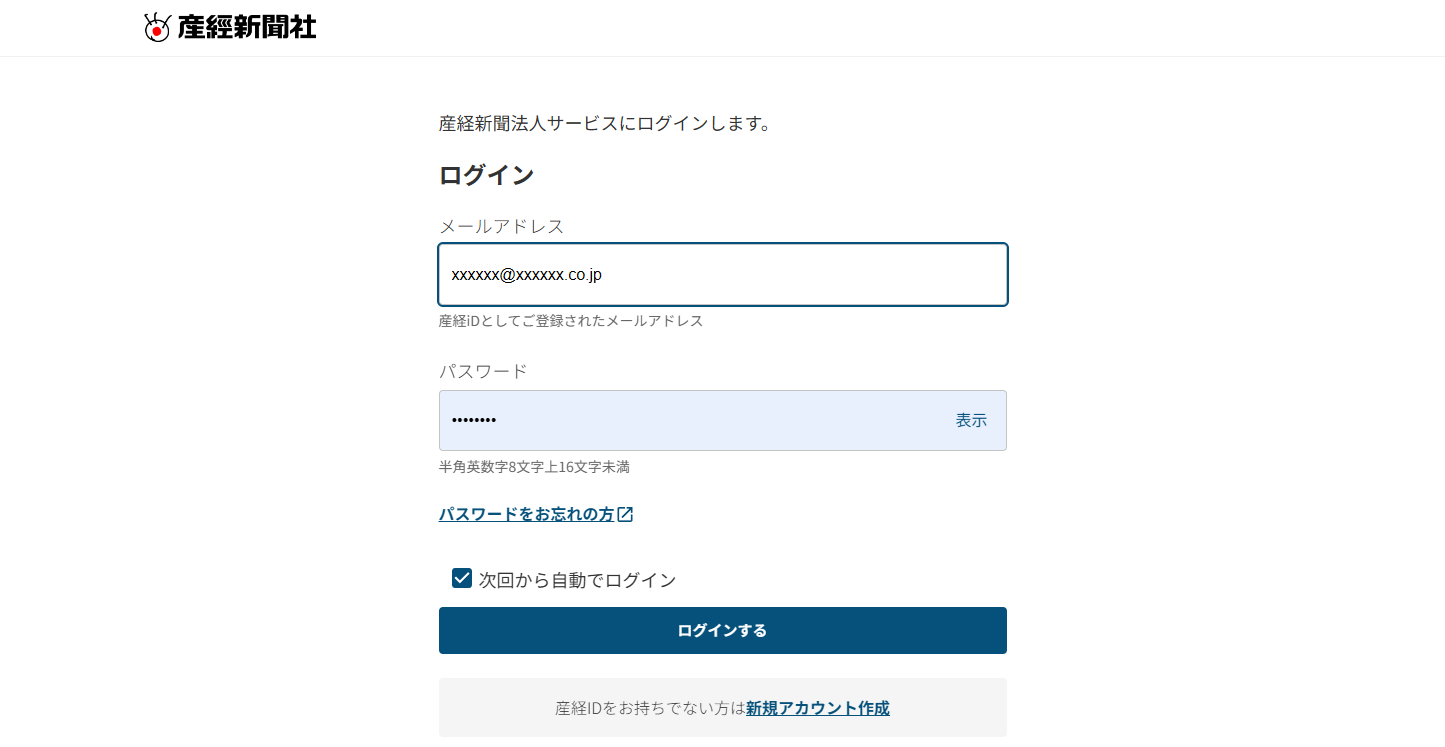Click the masked password dots

[x=474, y=420]
